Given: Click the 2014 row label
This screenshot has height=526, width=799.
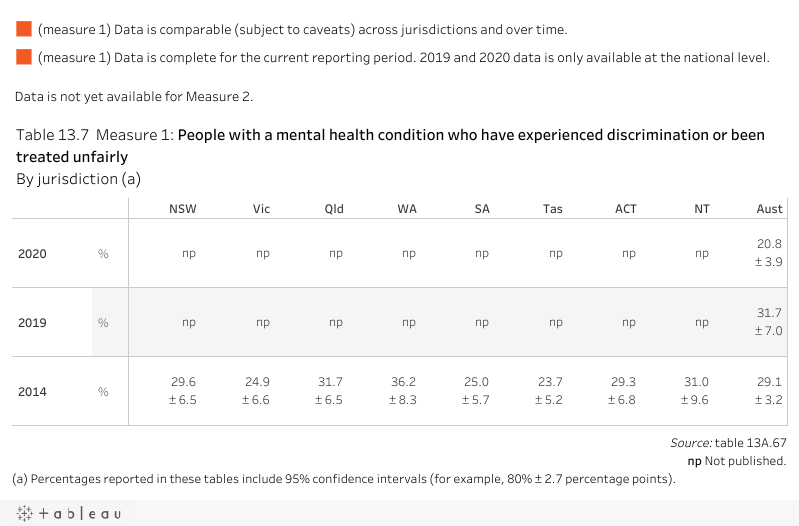Looking at the screenshot, I should click(x=32, y=391).
